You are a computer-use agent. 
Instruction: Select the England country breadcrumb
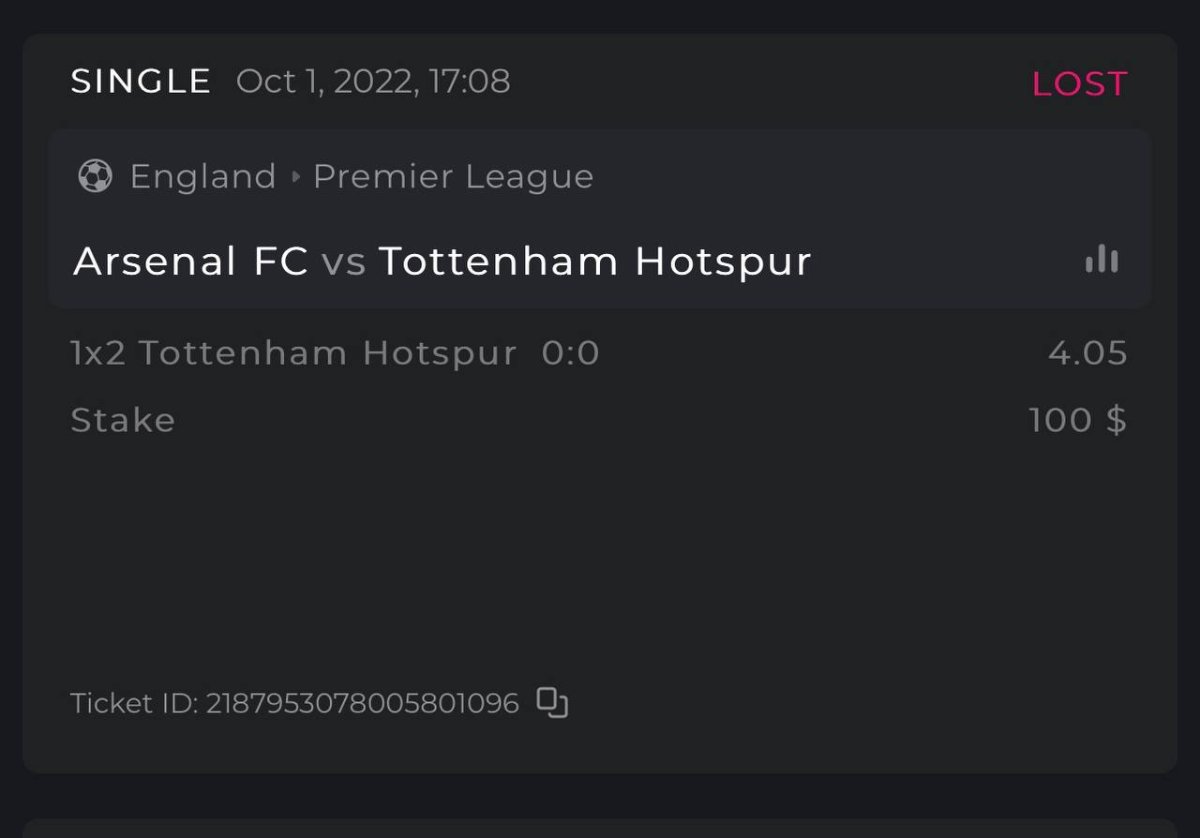pos(203,177)
